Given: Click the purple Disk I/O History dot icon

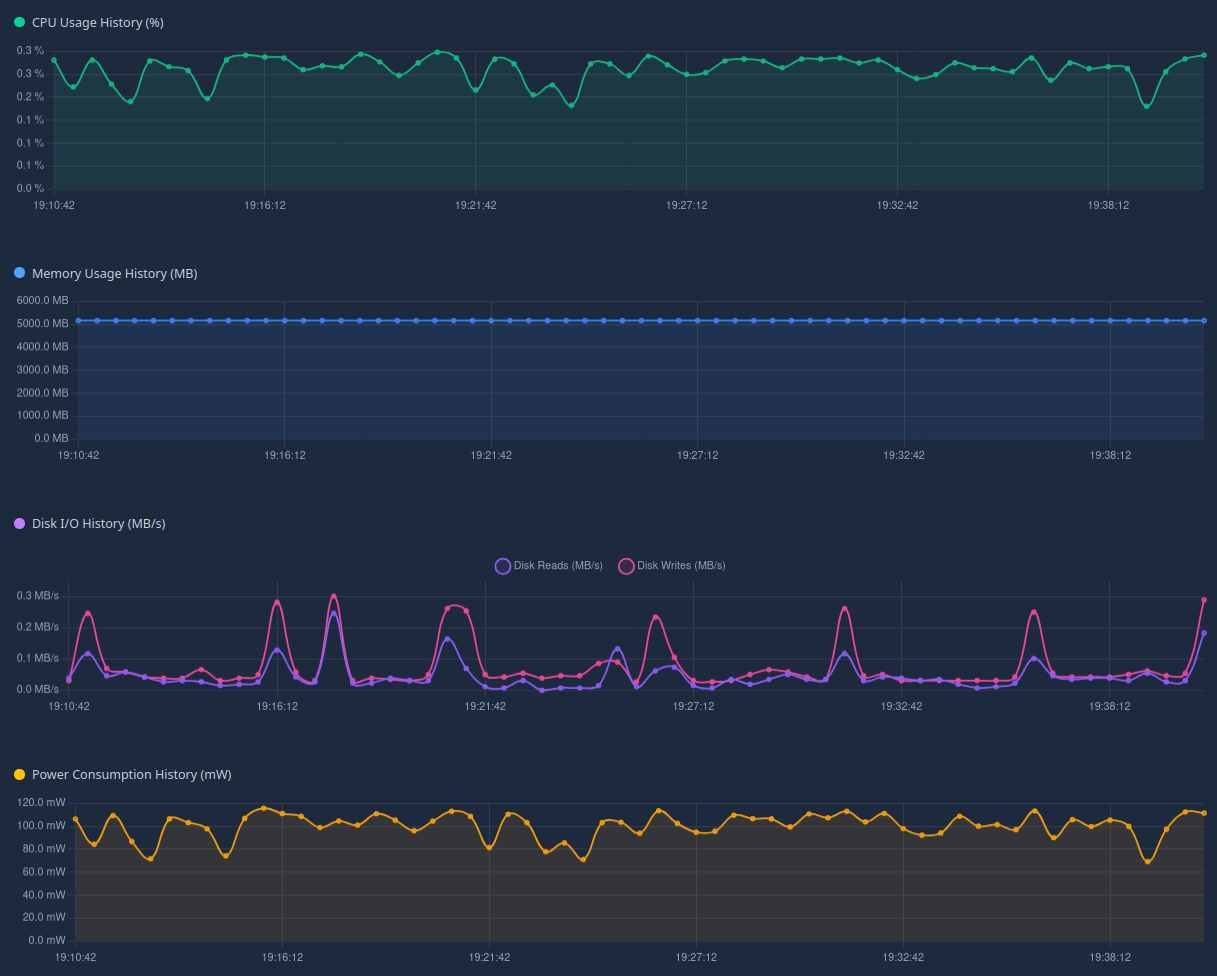Looking at the screenshot, I should point(19,523).
